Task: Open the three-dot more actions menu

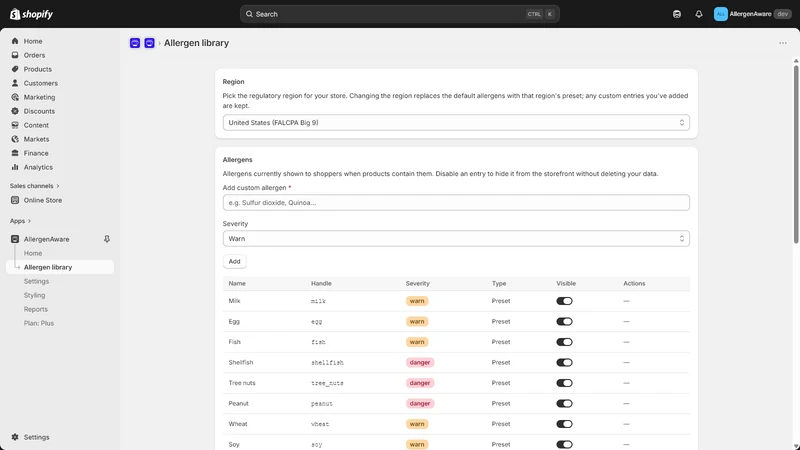Action: tap(783, 43)
